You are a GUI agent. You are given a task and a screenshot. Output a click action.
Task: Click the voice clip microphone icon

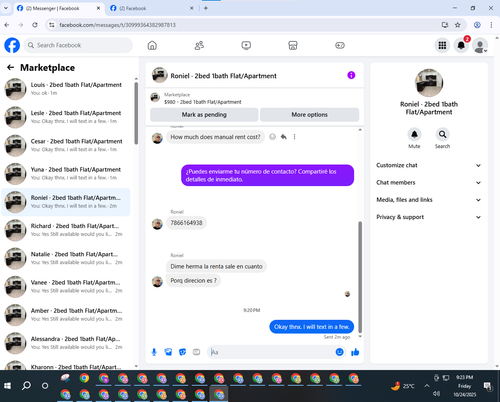(x=154, y=352)
